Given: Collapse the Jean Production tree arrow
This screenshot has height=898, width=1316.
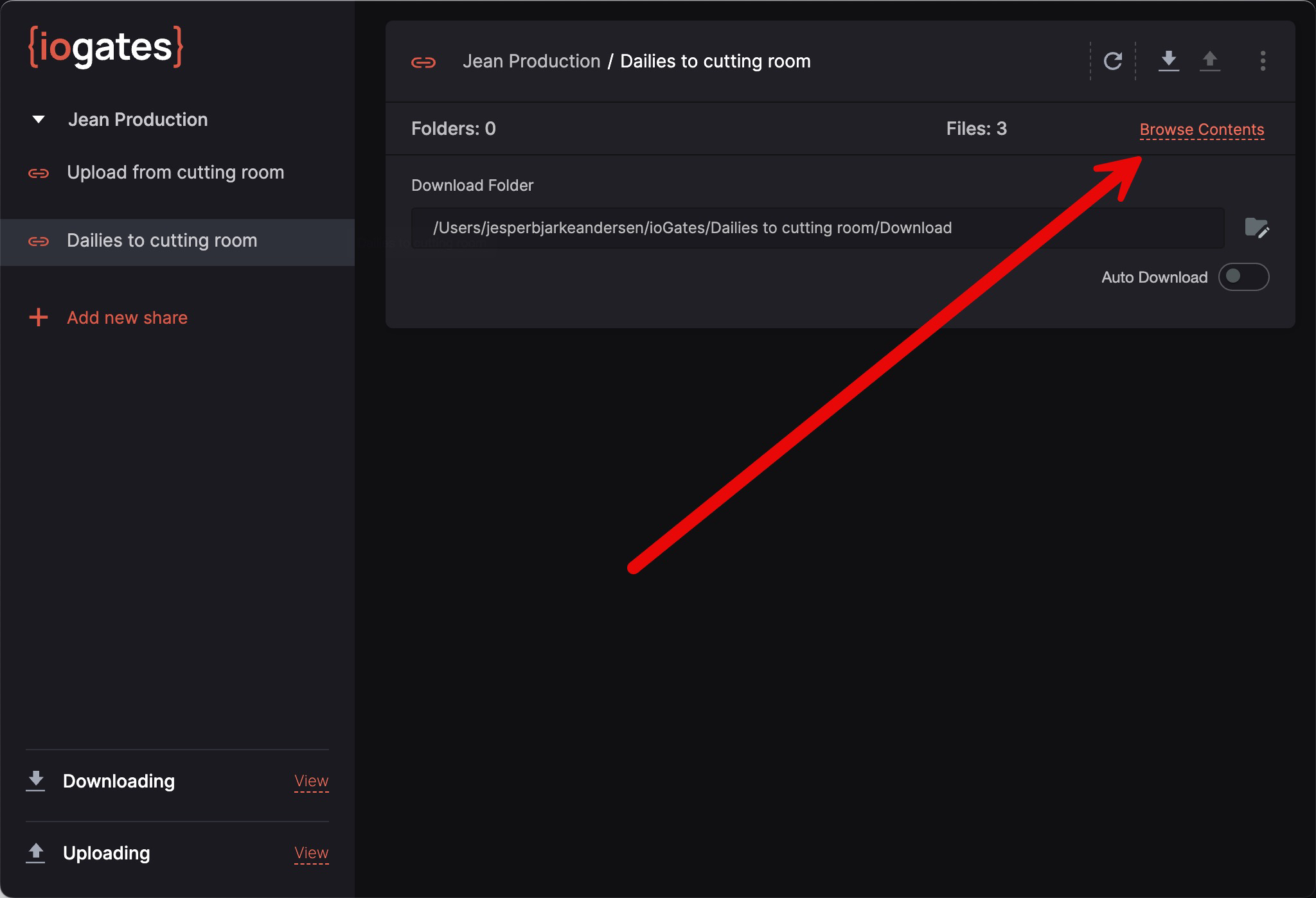Looking at the screenshot, I should point(39,119).
